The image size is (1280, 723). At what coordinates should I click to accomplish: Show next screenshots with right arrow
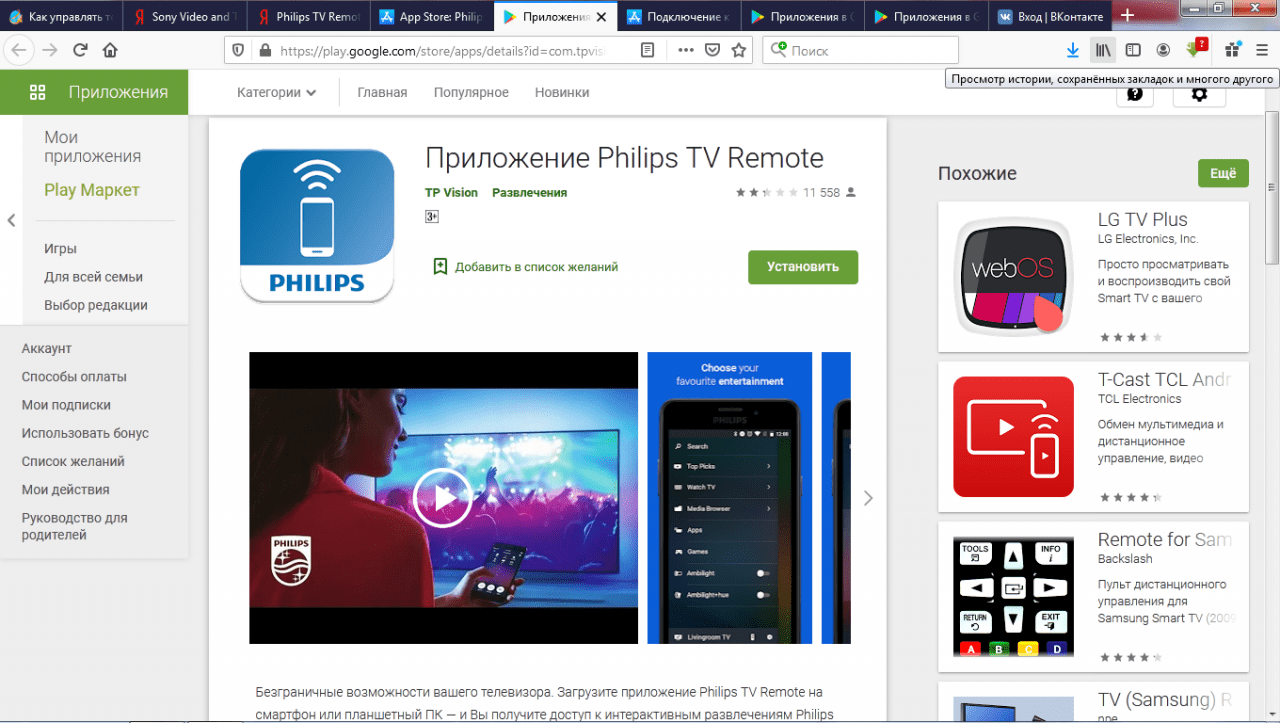868,498
